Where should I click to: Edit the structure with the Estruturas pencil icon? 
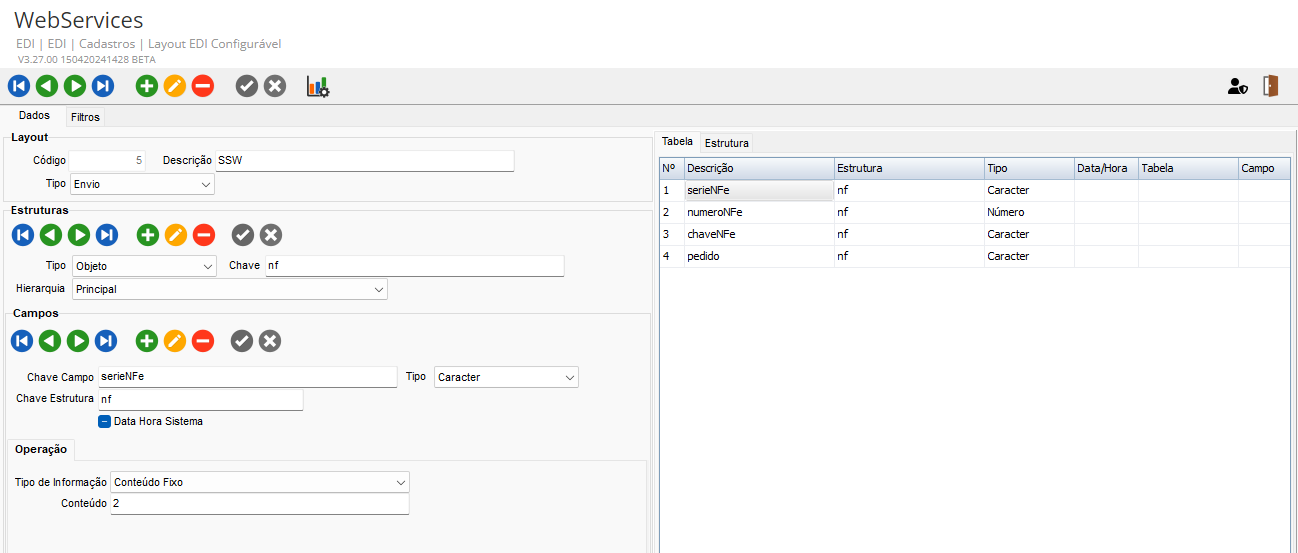pyautogui.click(x=176, y=235)
